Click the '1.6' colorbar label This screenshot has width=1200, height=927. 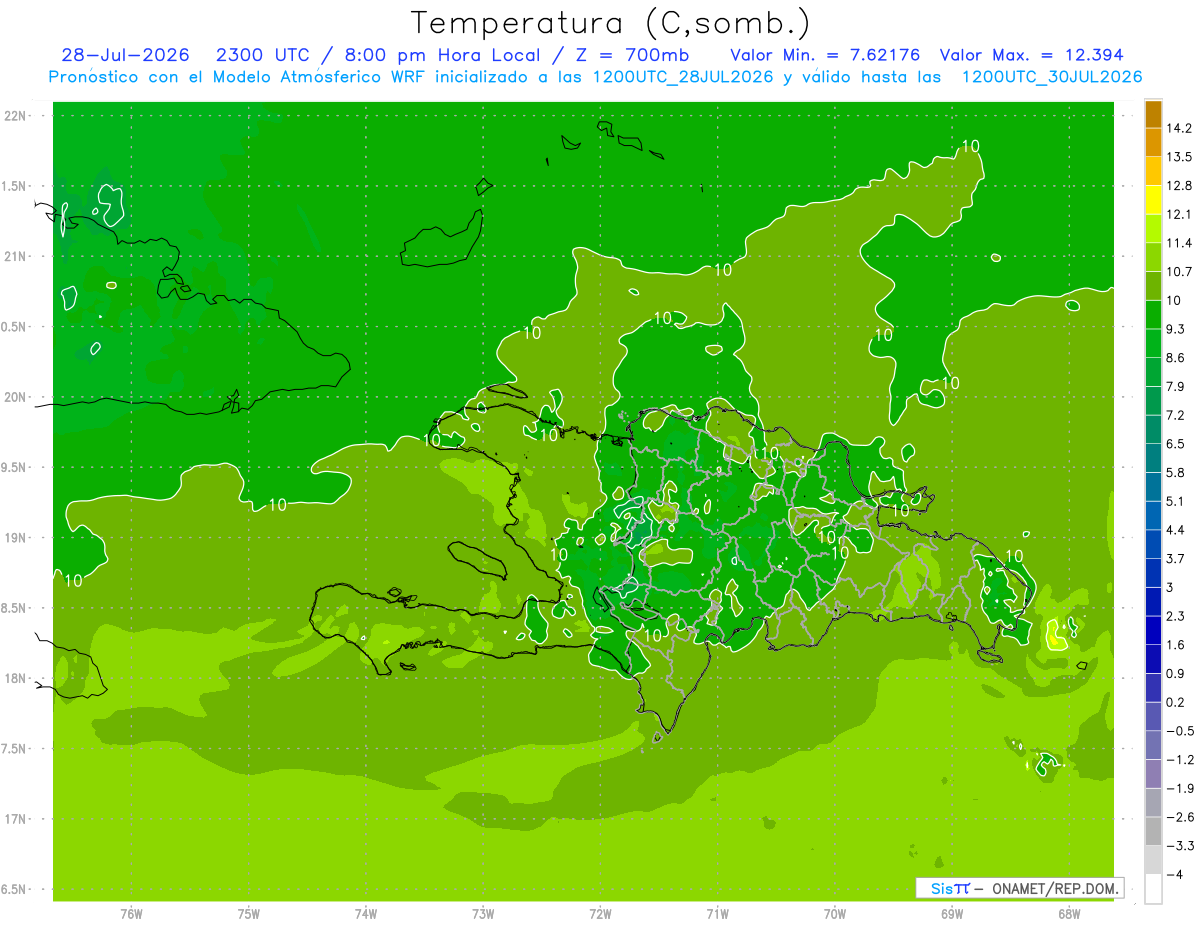[1175, 645]
